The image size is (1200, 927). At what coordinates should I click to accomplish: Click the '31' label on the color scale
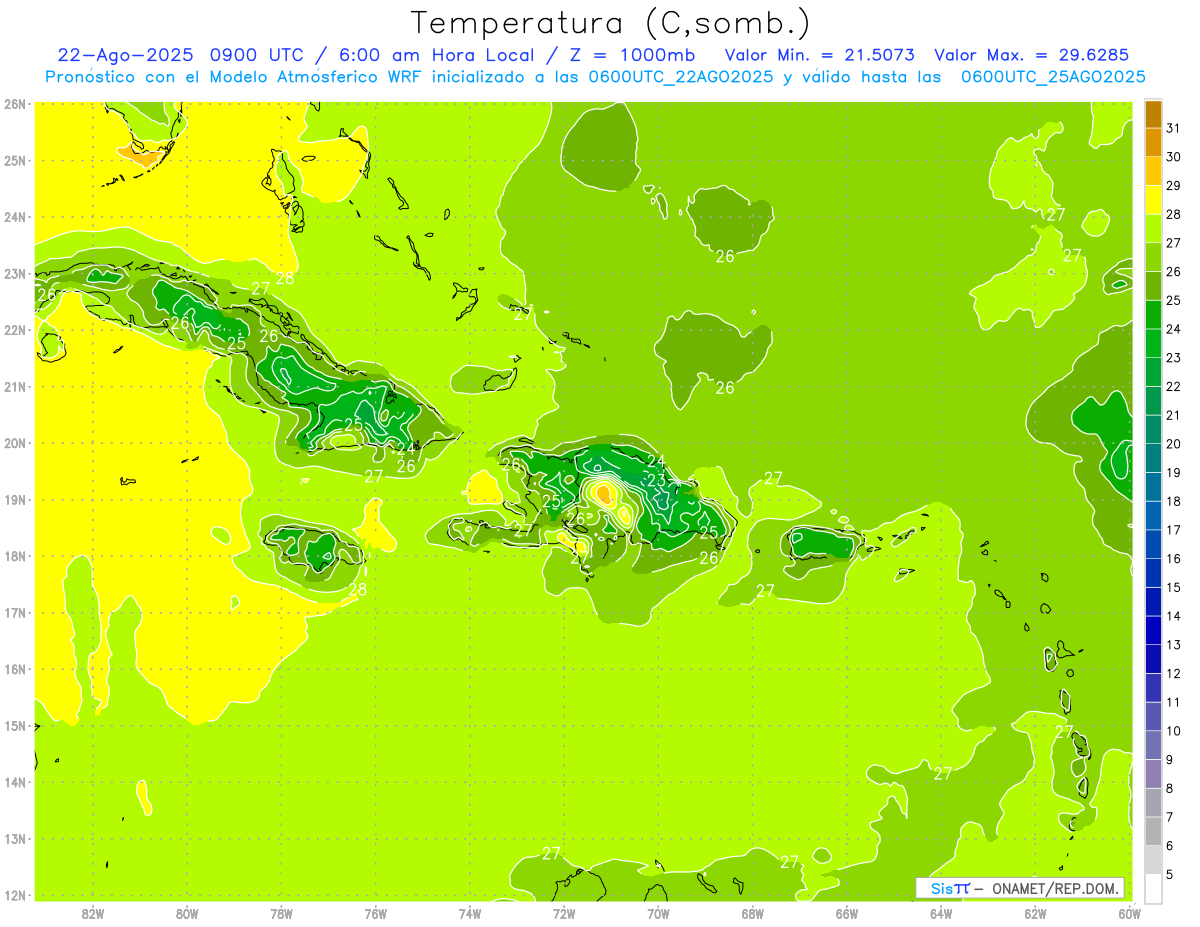pyautogui.click(x=1174, y=128)
